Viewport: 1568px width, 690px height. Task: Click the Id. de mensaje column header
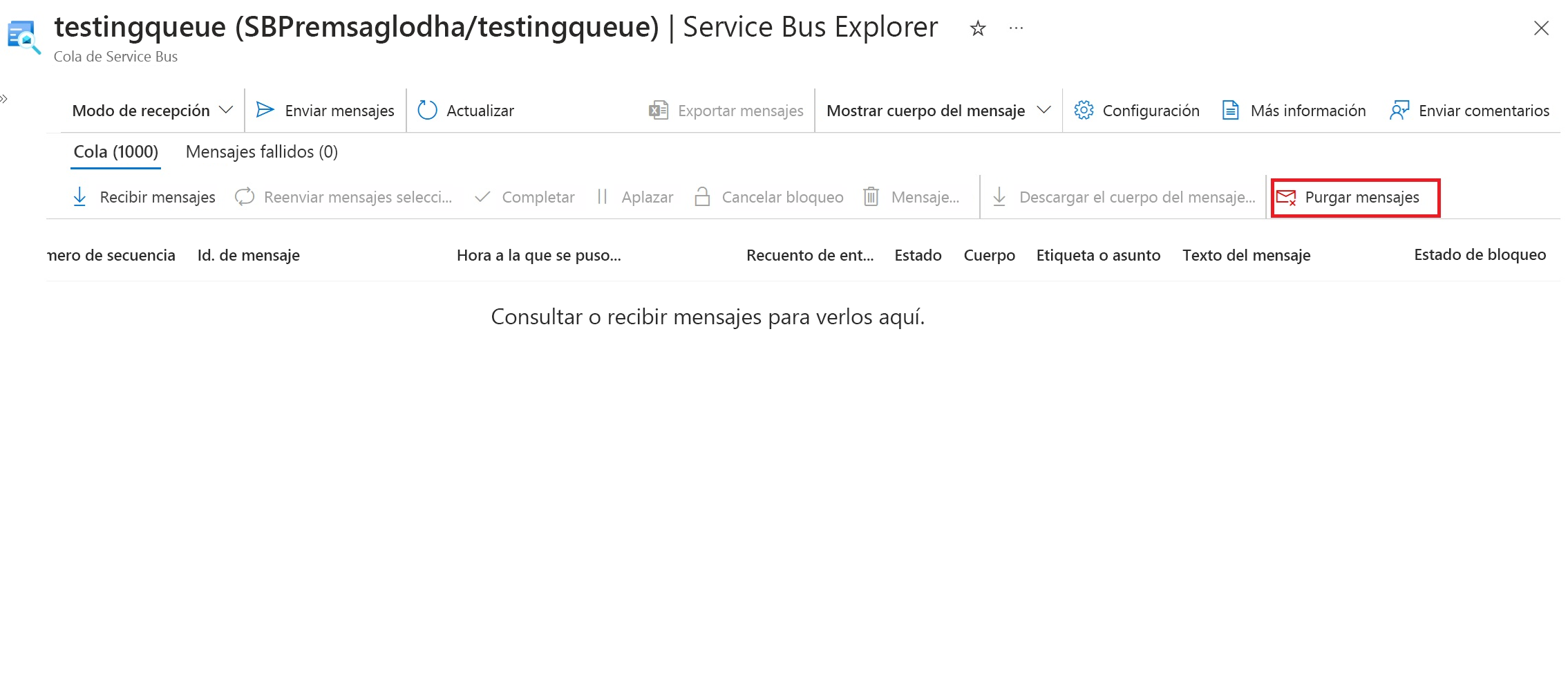pyautogui.click(x=249, y=255)
